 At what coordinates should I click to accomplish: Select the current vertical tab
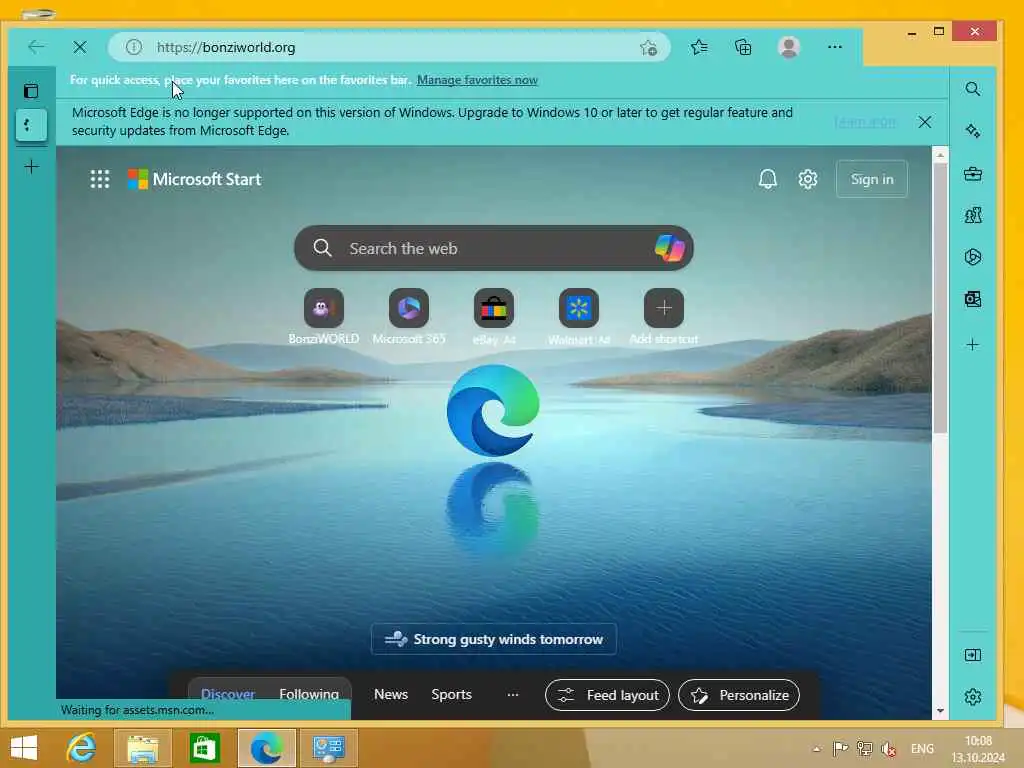31,125
